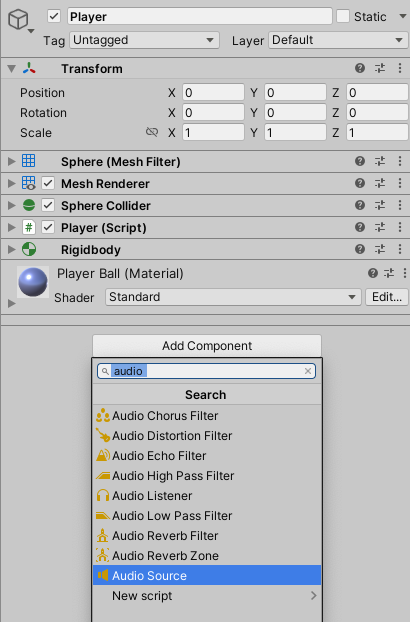Viewport: 410px width, 622px height.
Task: Open Player (Script) help icon
Action: tap(360, 227)
